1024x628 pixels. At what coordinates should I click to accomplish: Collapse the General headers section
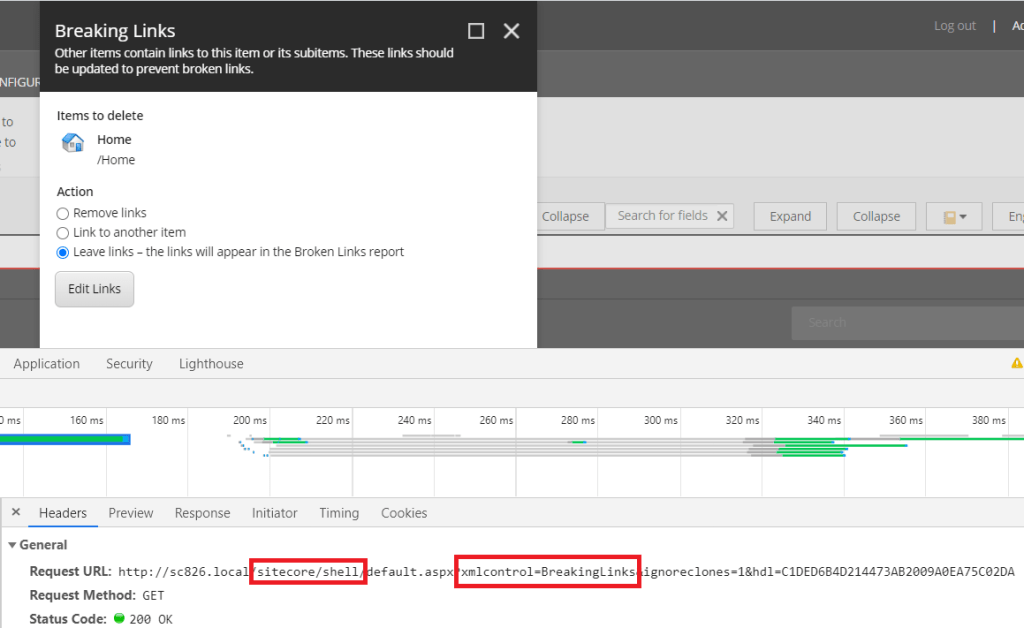click(13, 545)
